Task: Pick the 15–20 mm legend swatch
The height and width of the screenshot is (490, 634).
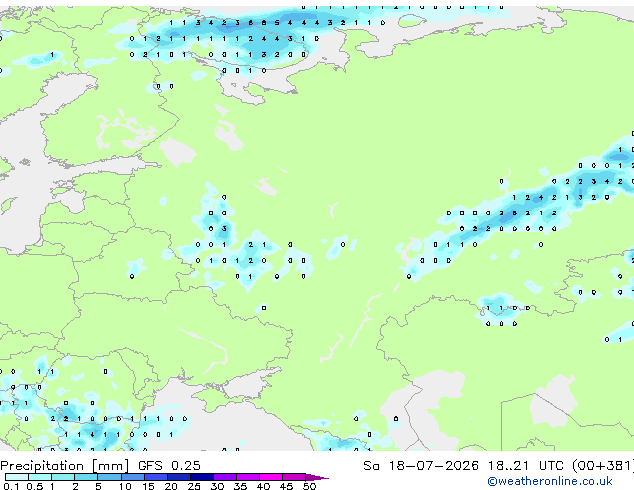Action: coord(156,477)
